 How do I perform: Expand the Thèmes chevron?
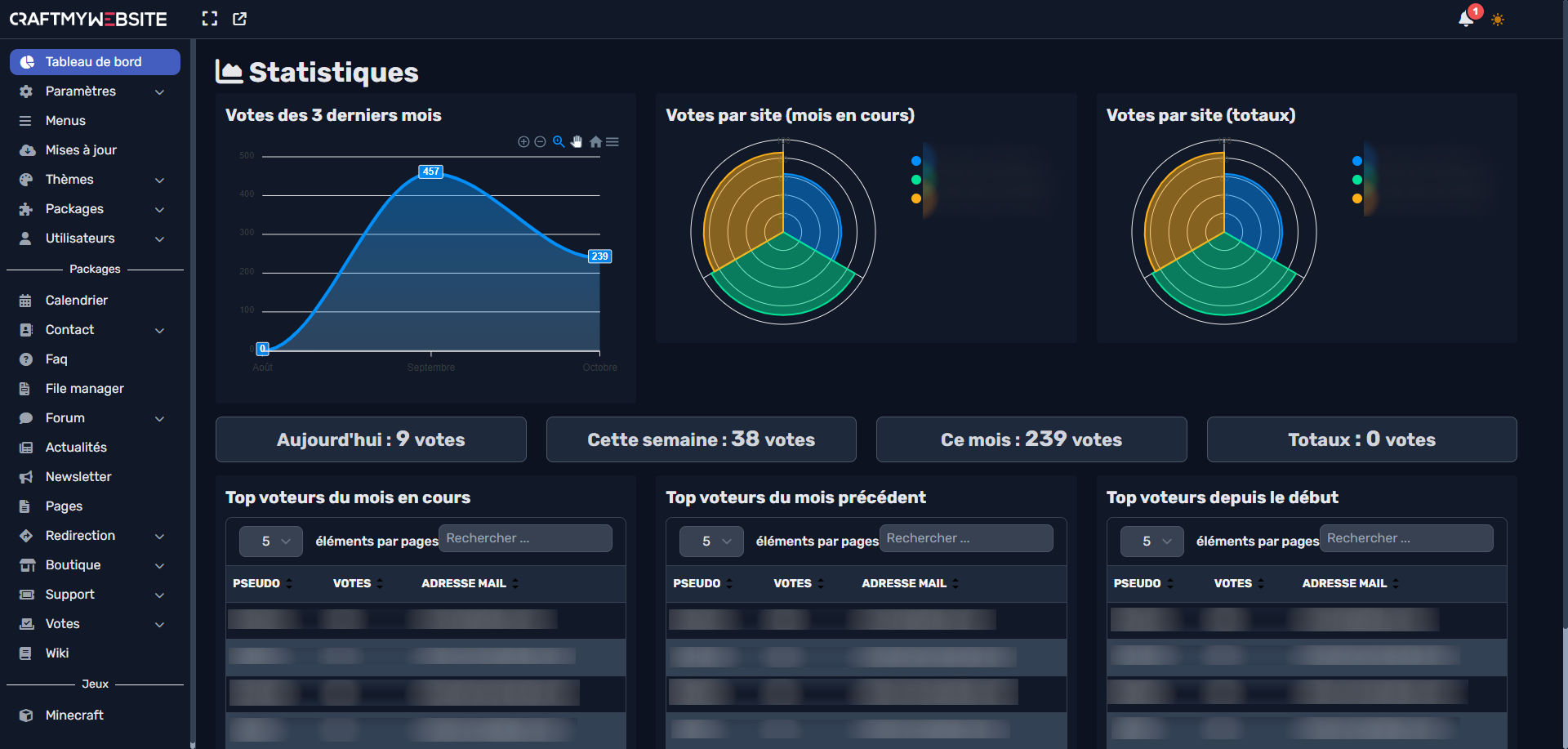click(160, 180)
